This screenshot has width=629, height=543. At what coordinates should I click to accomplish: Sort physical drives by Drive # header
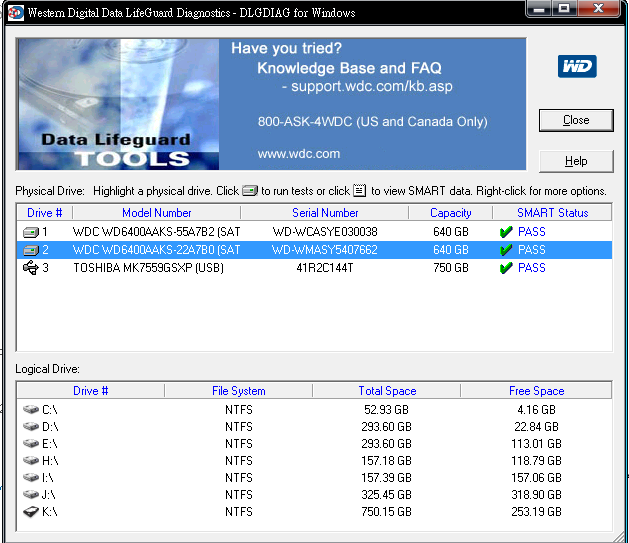pos(45,213)
